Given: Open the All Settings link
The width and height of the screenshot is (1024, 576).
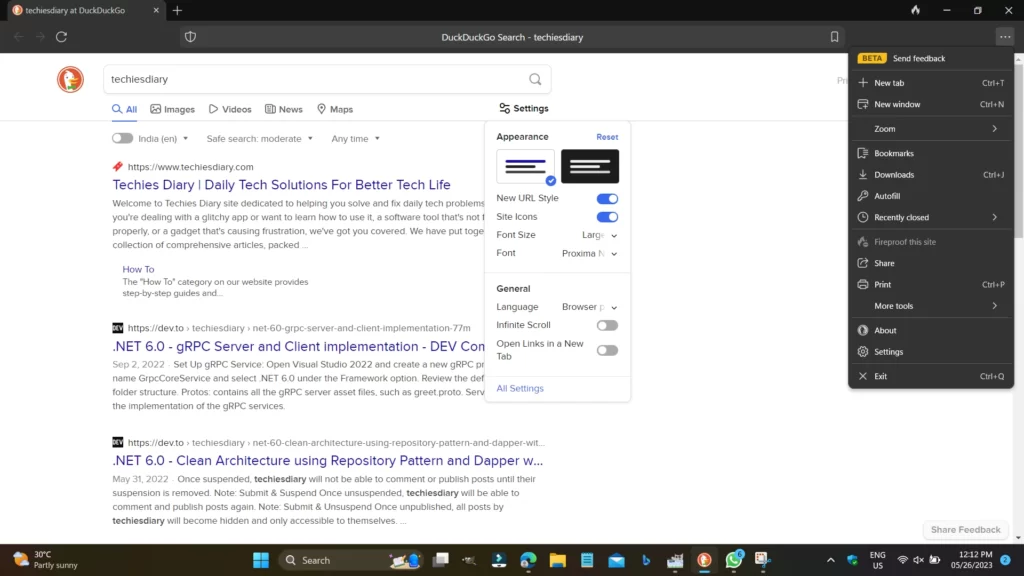Looking at the screenshot, I should click(x=520, y=389).
